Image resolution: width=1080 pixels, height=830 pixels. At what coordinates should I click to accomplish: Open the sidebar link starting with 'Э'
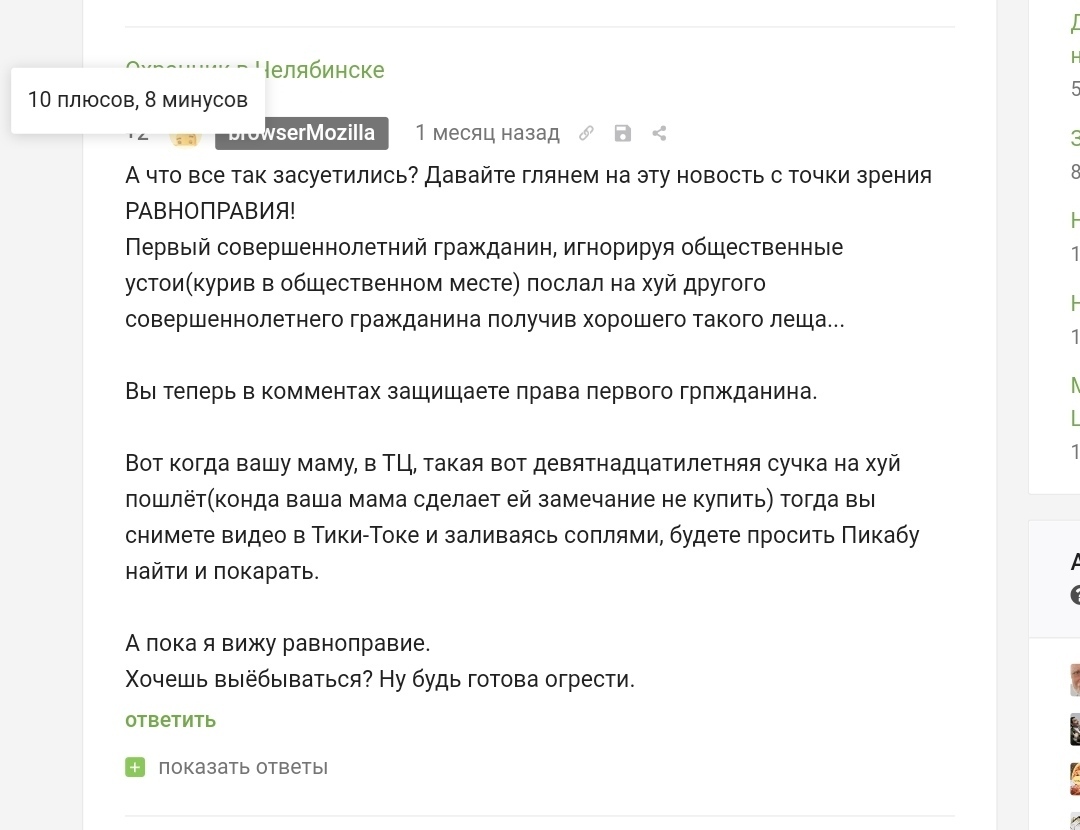tap(1075, 138)
